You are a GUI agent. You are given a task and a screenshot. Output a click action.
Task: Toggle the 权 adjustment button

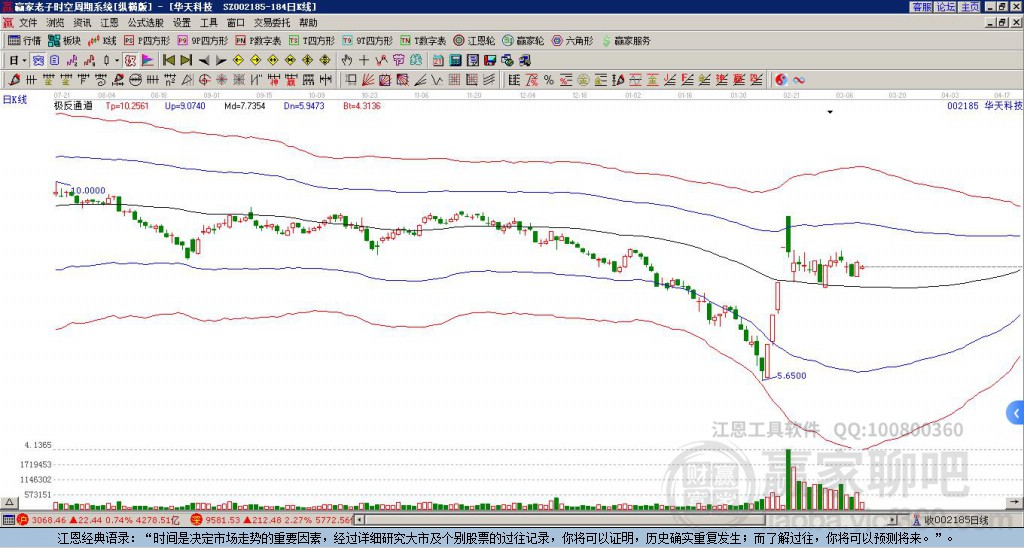tap(130, 61)
